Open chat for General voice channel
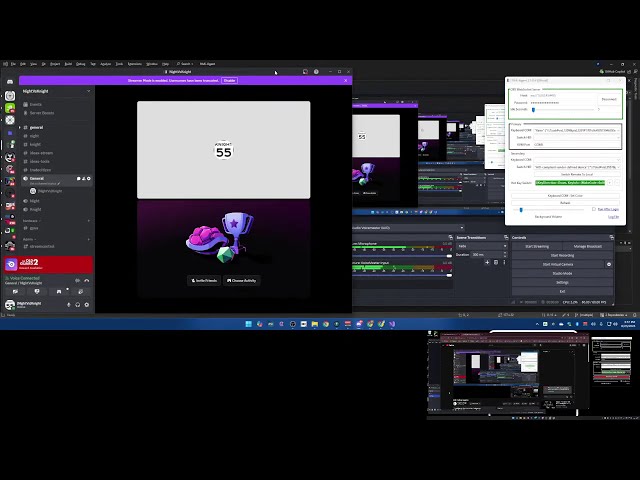The image size is (640, 480). click(x=78, y=178)
